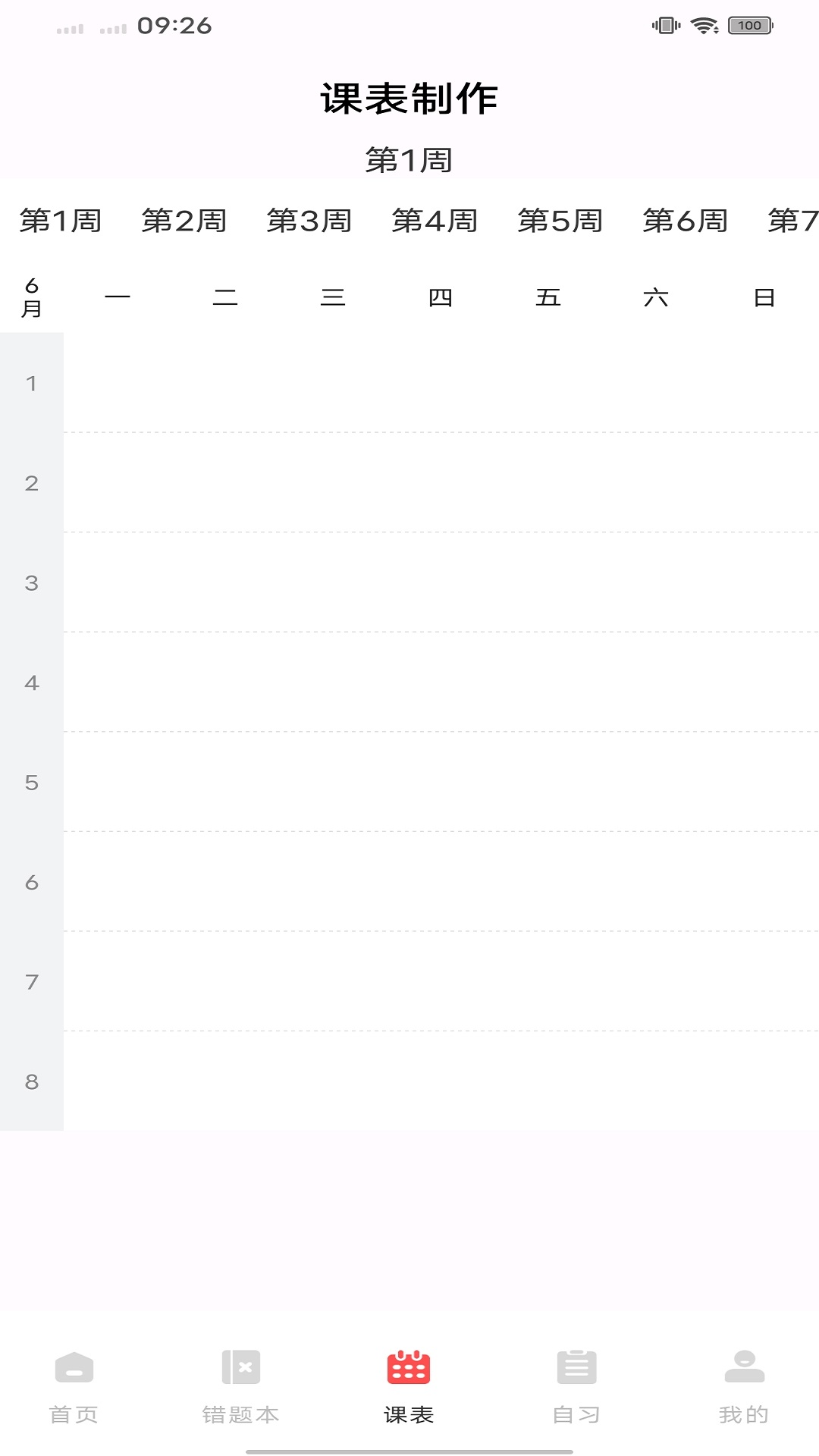Open the 首页 home icon
The image size is (819, 1456).
tap(74, 1367)
